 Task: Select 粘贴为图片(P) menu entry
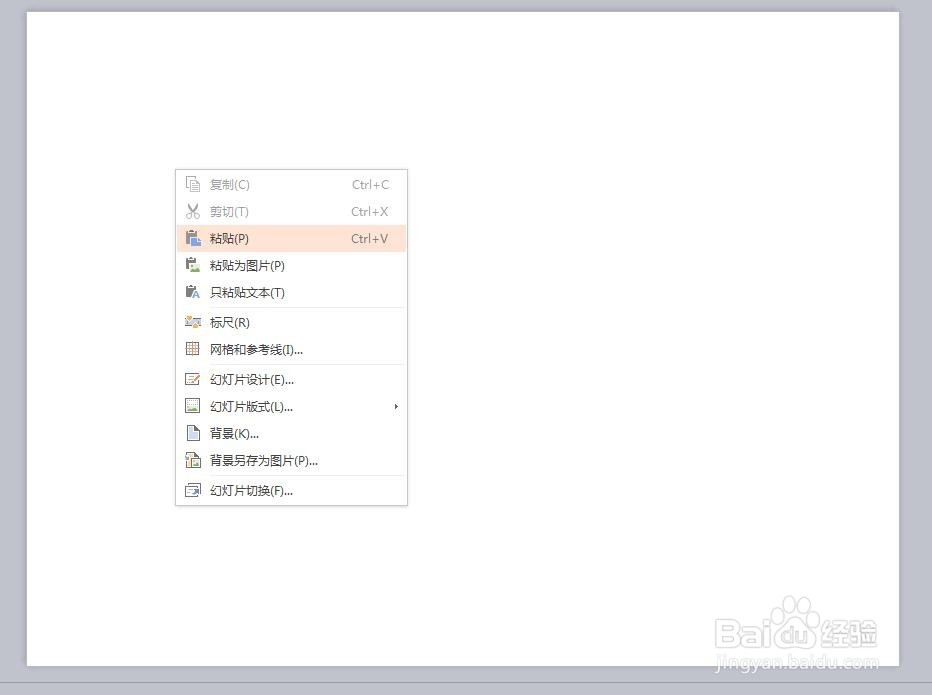click(x=291, y=265)
